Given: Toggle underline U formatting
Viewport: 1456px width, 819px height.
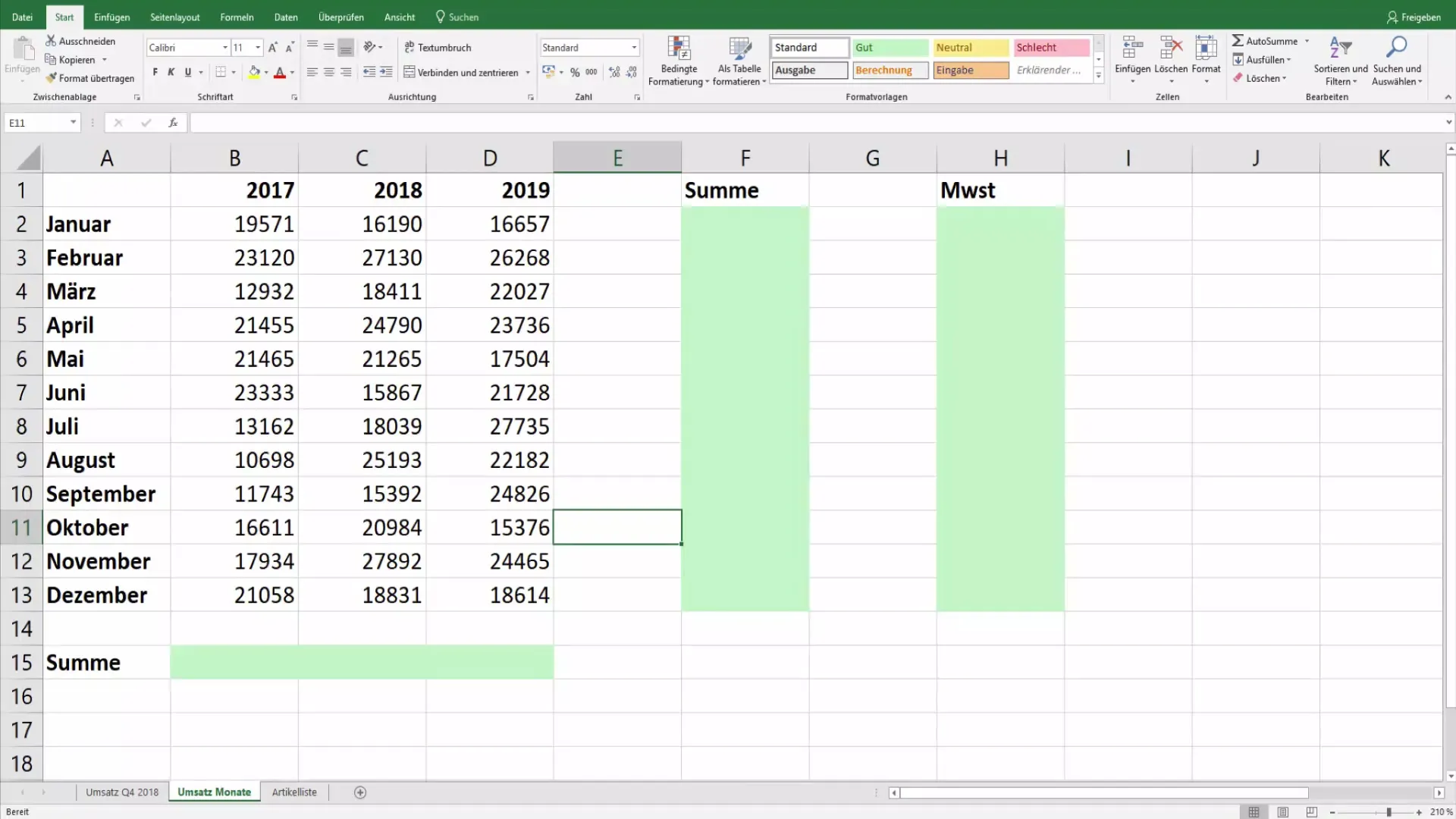Looking at the screenshot, I should tap(188, 72).
